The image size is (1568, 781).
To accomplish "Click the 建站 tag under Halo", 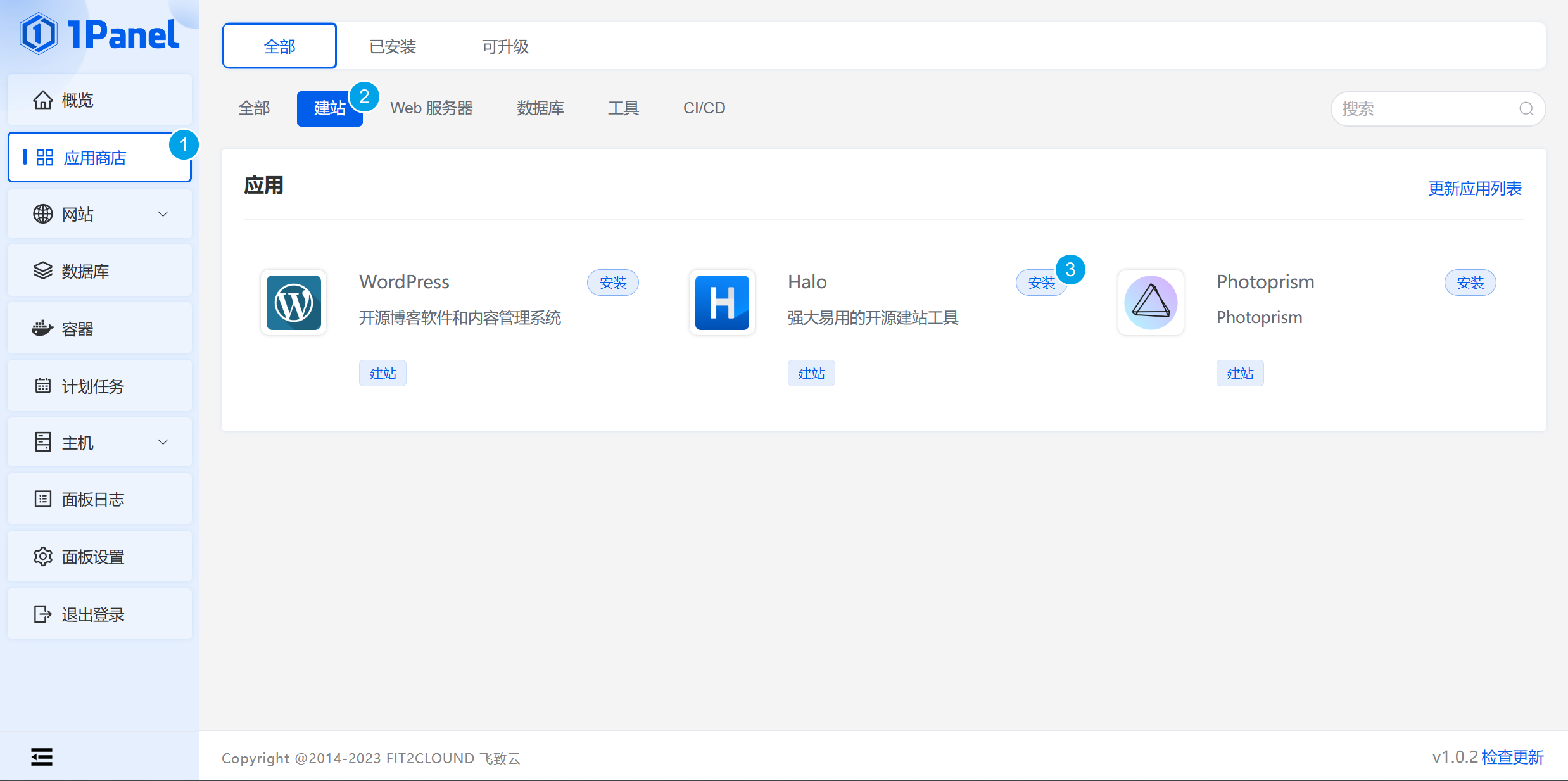I will pyautogui.click(x=811, y=373).
